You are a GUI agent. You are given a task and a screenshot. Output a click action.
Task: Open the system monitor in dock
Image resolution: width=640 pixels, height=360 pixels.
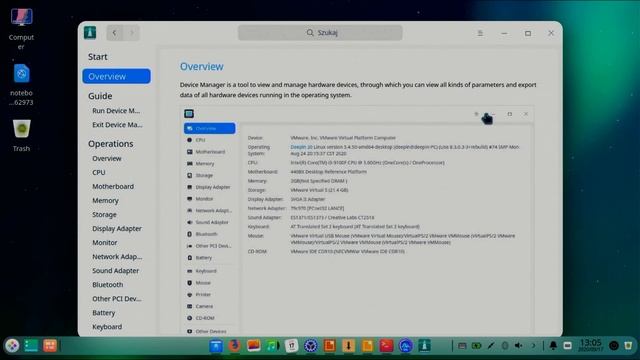click(x=405, y=346)
